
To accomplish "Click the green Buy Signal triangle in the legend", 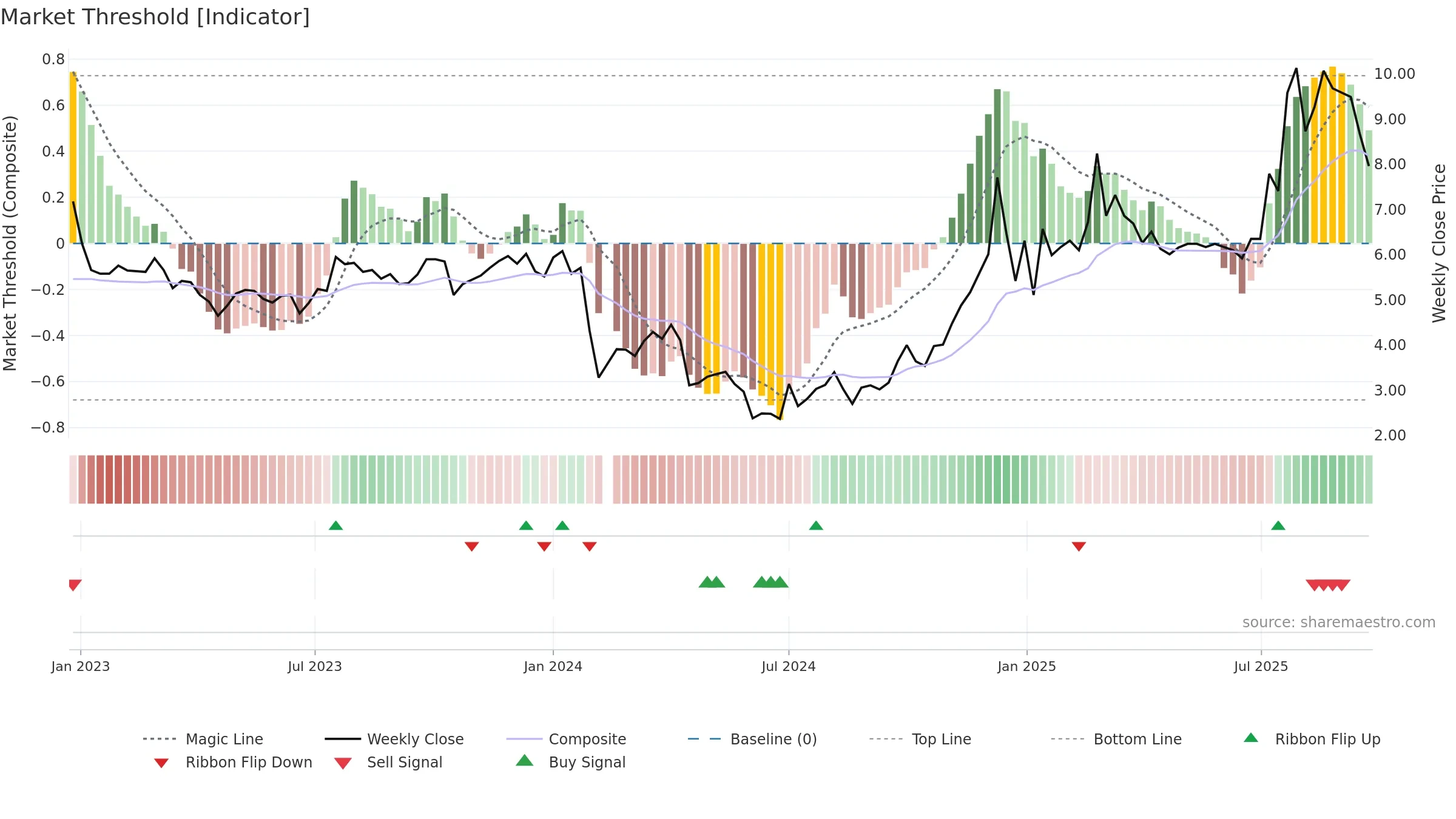I will coord(525,760).
